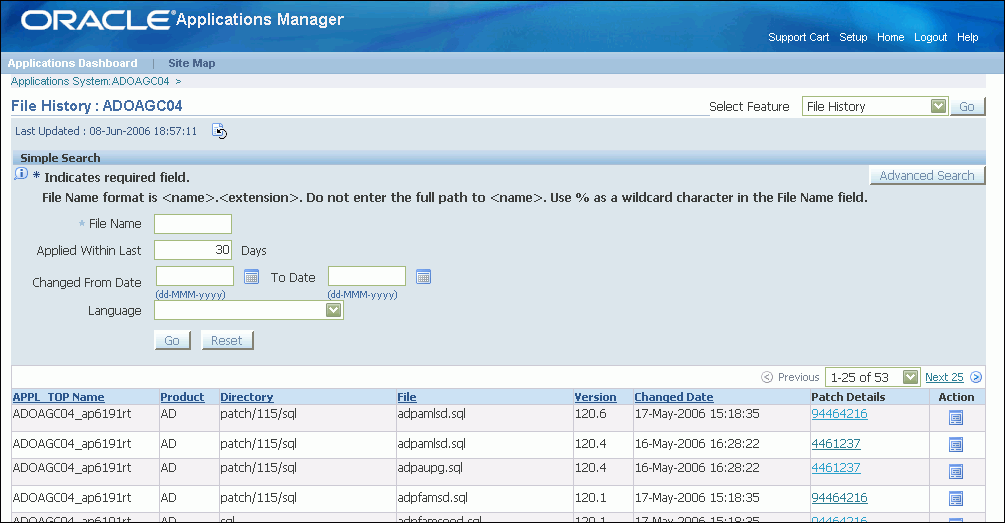Click the Next 25 link
This screenshot has width=1005, height=523.
coord(944,377)
